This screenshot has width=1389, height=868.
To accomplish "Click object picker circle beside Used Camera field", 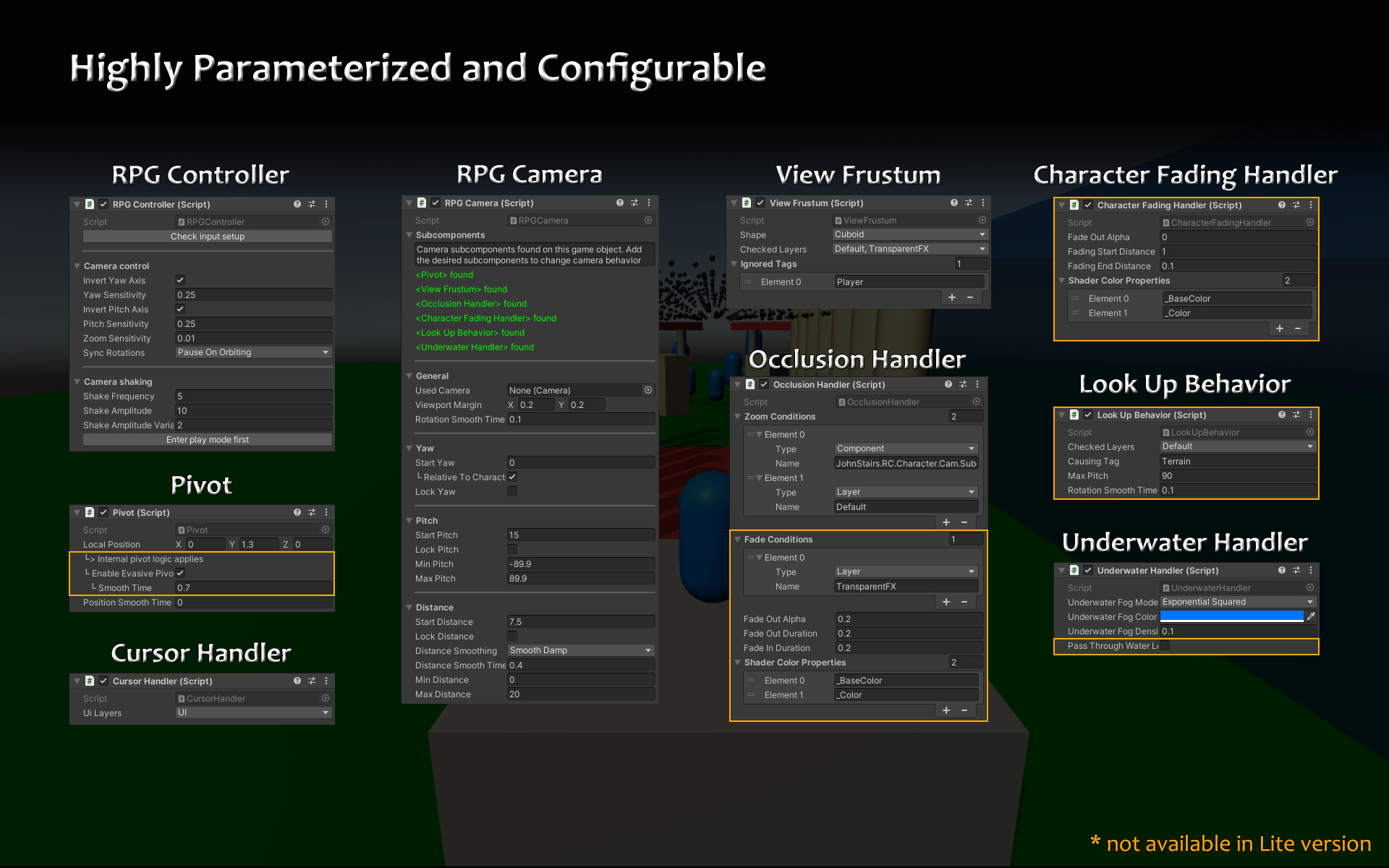I will coord(648,391).
